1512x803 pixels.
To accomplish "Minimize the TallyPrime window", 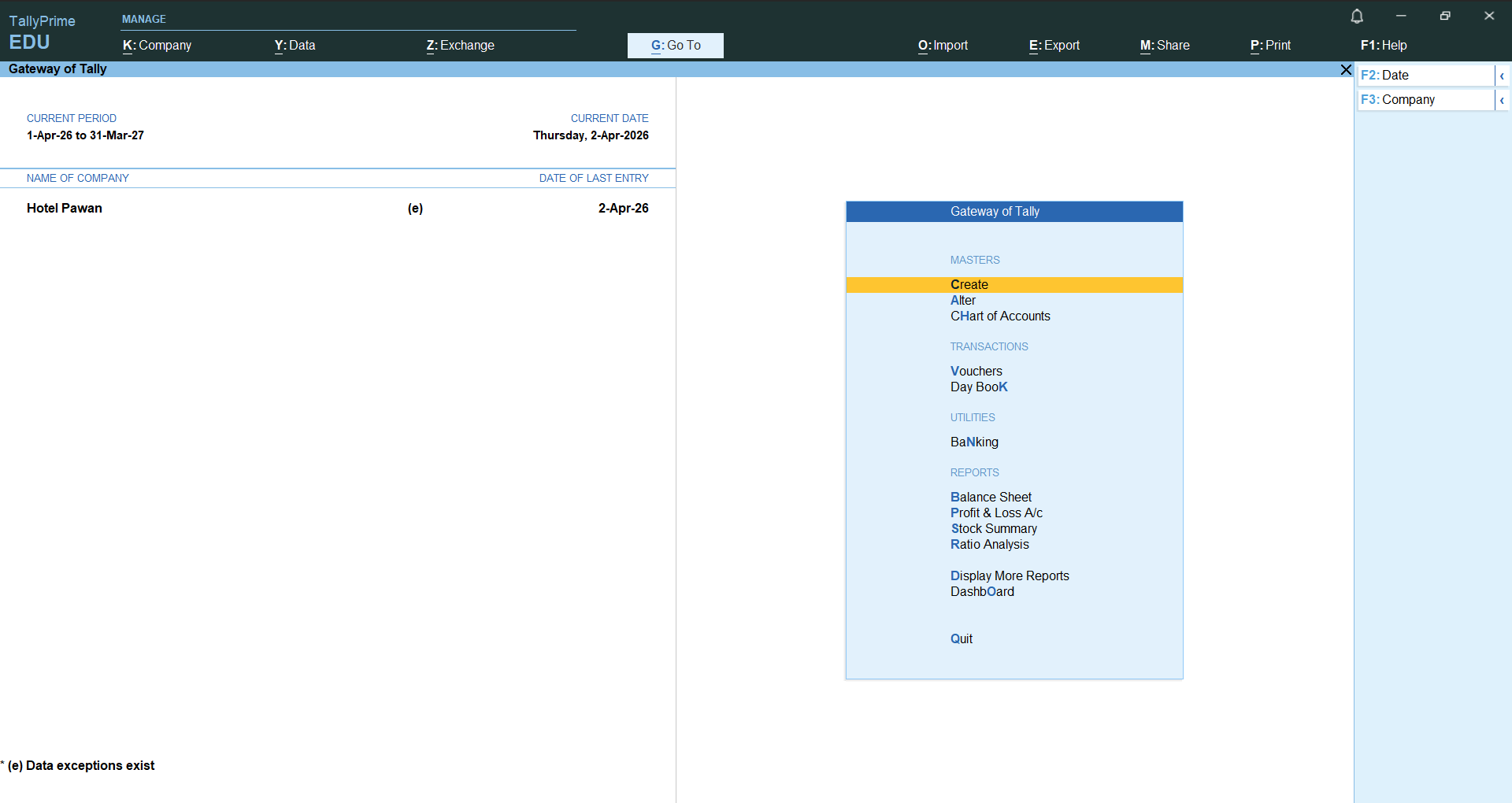I will click(1401, 17).
